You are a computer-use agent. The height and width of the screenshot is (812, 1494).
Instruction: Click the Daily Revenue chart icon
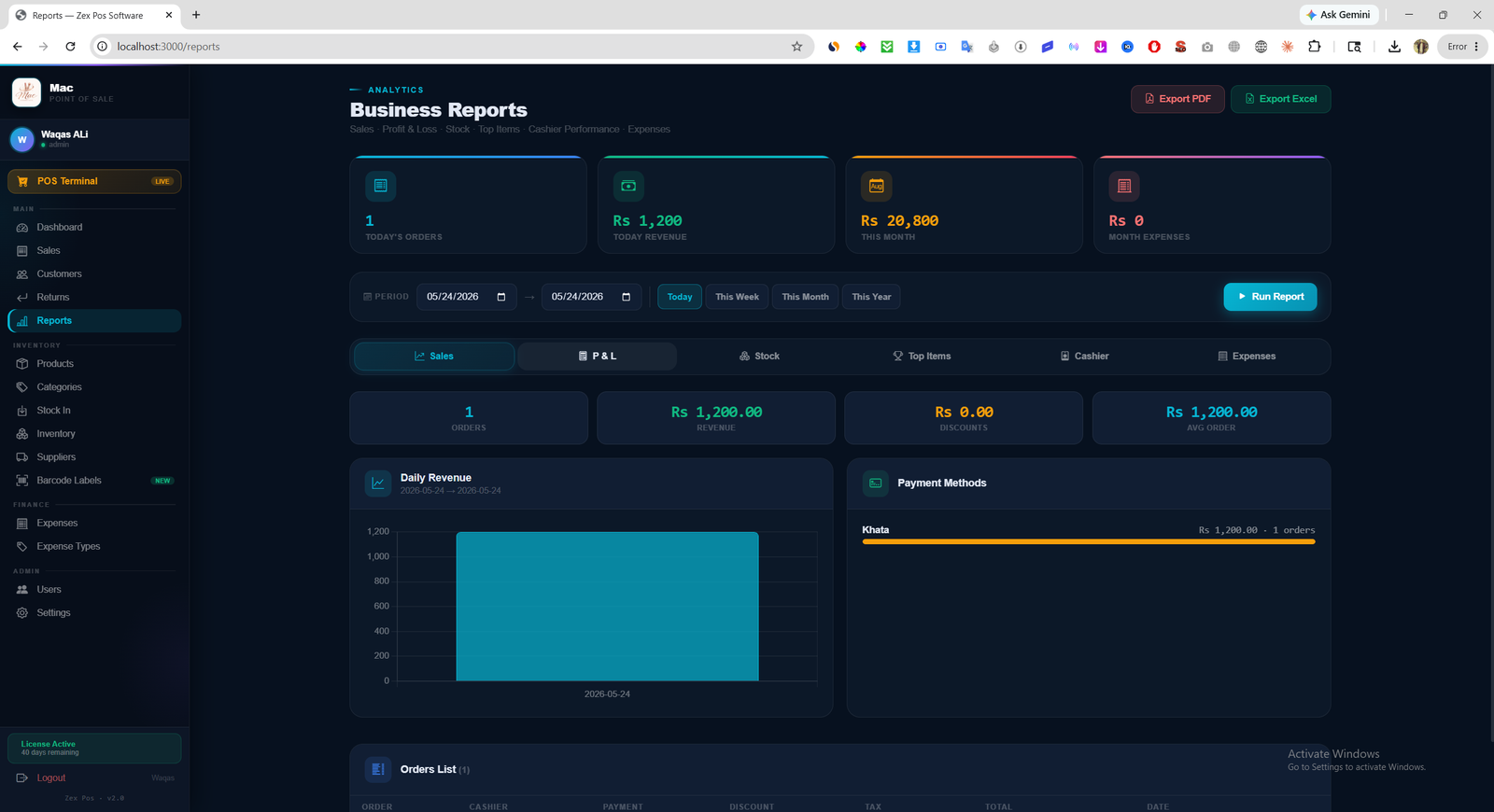pos(378,483)
